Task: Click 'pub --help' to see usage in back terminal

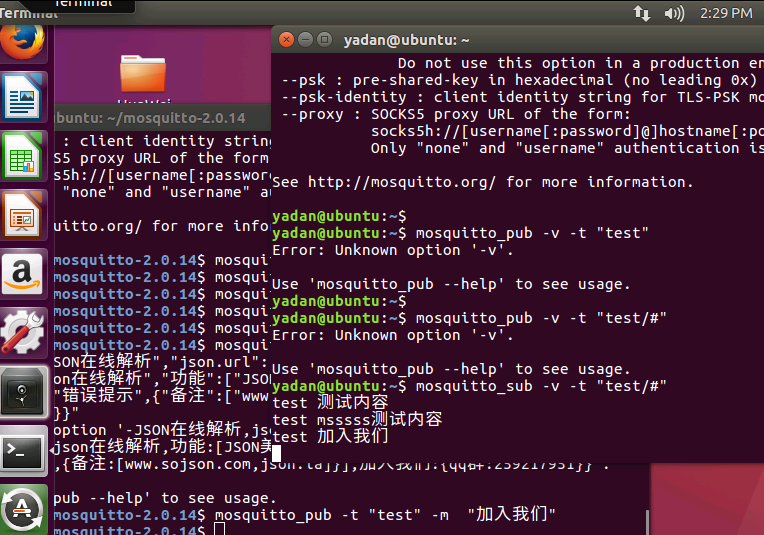Action: click(x=165, y=498)
